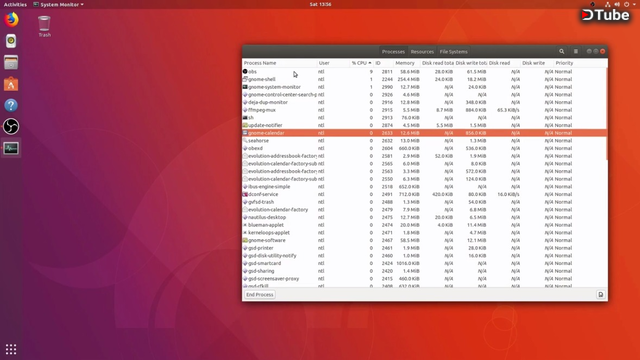The width and height of the screenshot is (640, 360).
Task: Select the nautilus-desktop process row
Action: pos(424,218)
